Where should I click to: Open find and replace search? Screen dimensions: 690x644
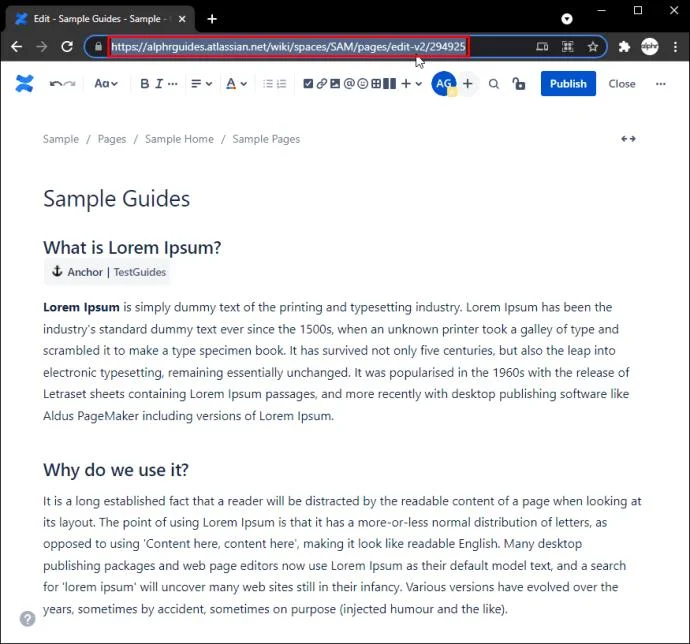coord(494,84)
